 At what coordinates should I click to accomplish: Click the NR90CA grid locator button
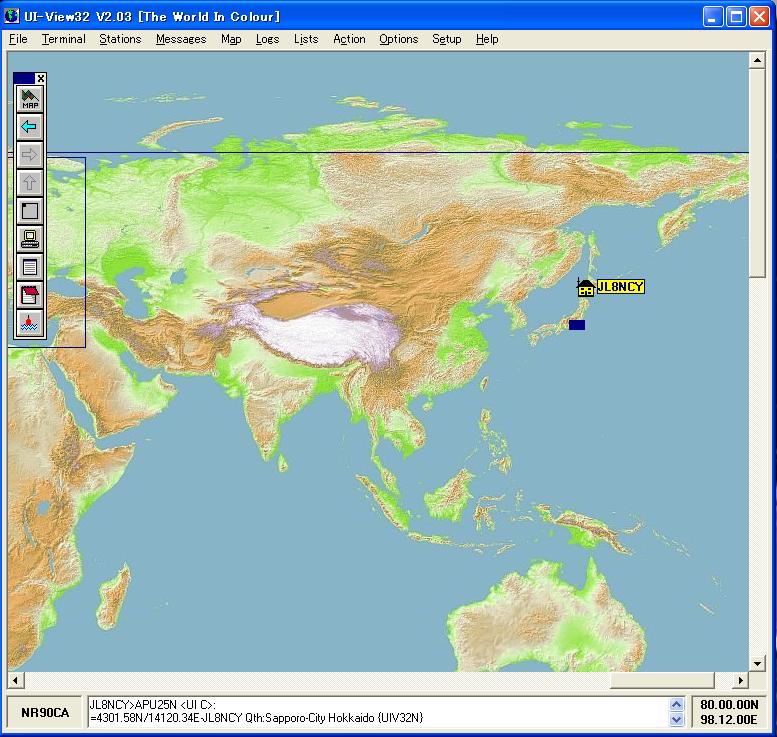click(x=46, y=712)
